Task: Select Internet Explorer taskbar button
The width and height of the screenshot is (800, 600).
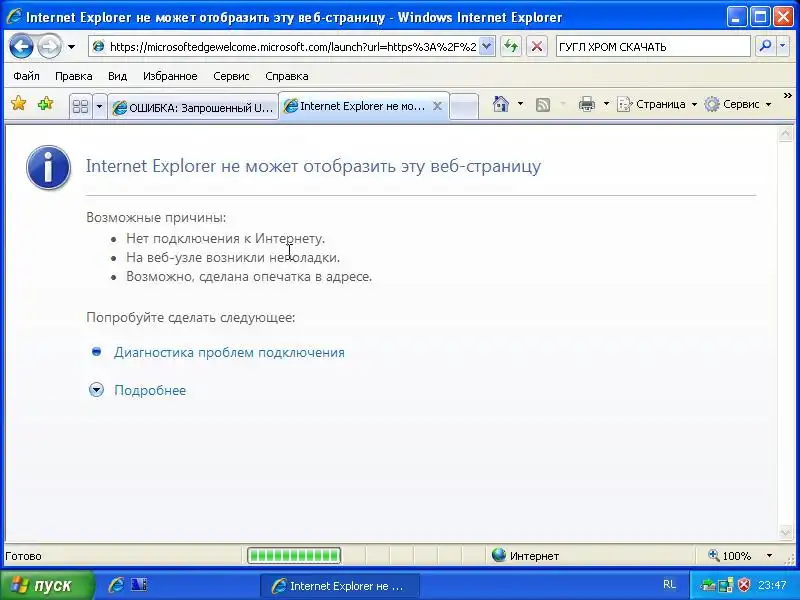Action: coord(340,586)
